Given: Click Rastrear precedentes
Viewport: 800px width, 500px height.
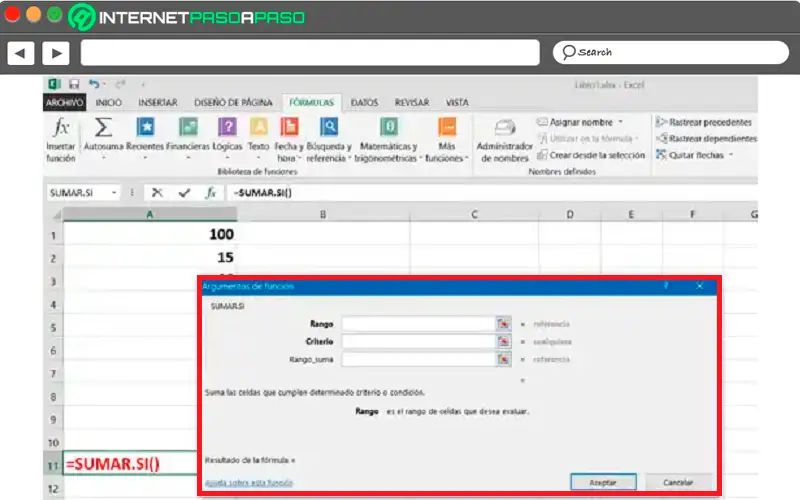Looking at the screenshot, I should (704, 122).
